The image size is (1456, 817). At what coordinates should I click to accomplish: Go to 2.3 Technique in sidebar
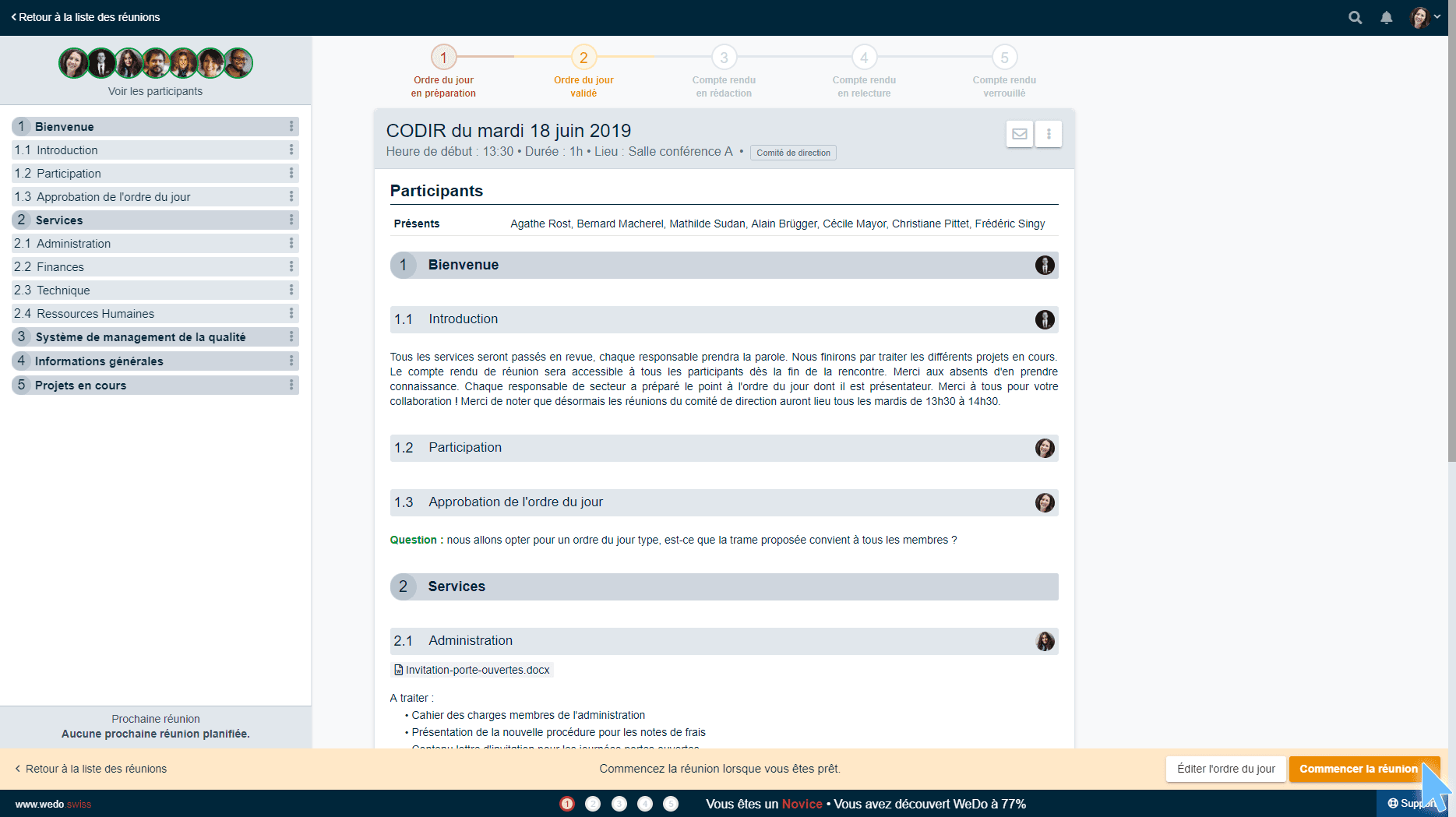tap(155, 290)
